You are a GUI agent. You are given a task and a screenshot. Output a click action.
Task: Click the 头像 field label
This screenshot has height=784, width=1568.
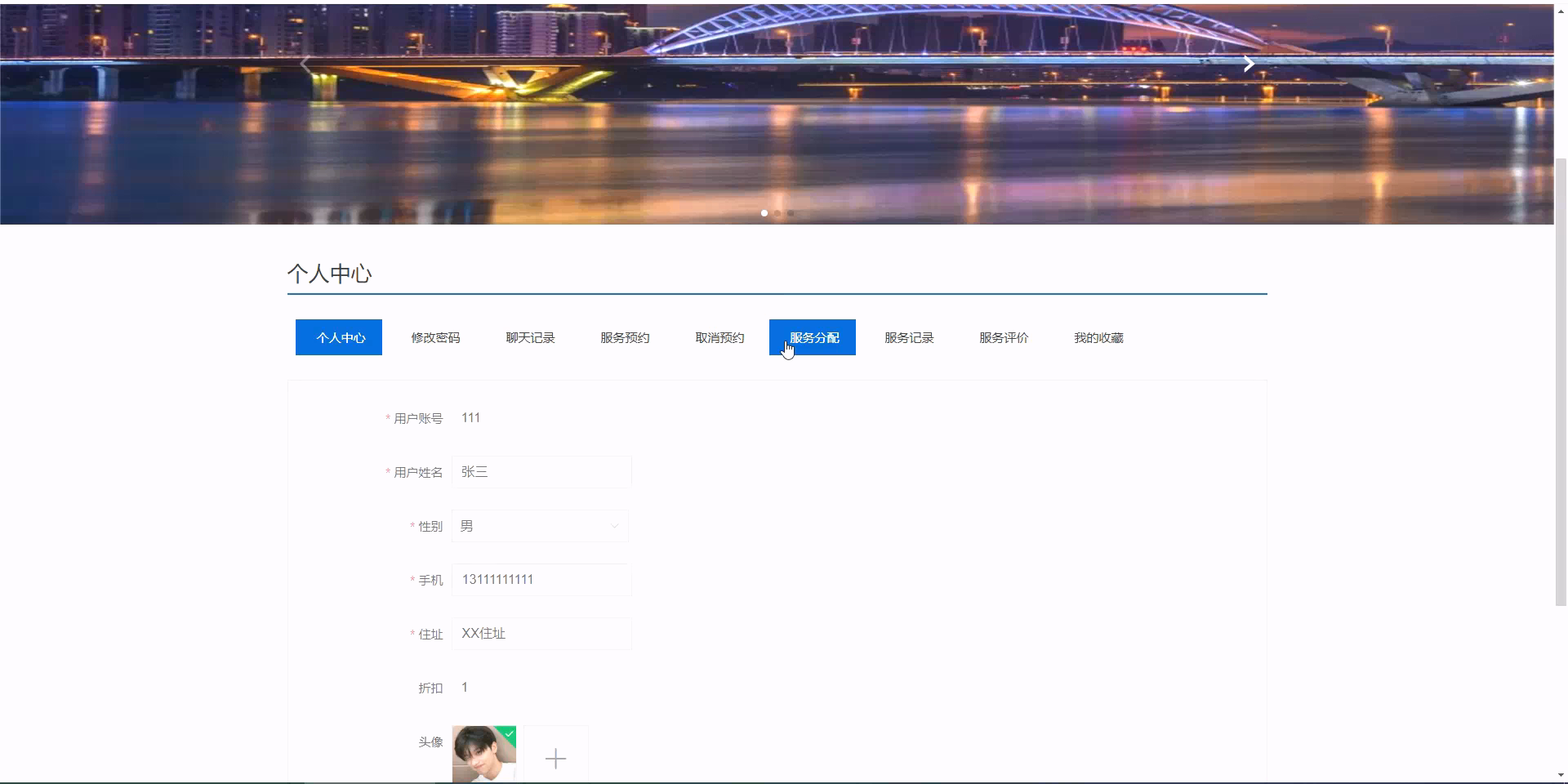pyautogui.click(x=430, y=742)
